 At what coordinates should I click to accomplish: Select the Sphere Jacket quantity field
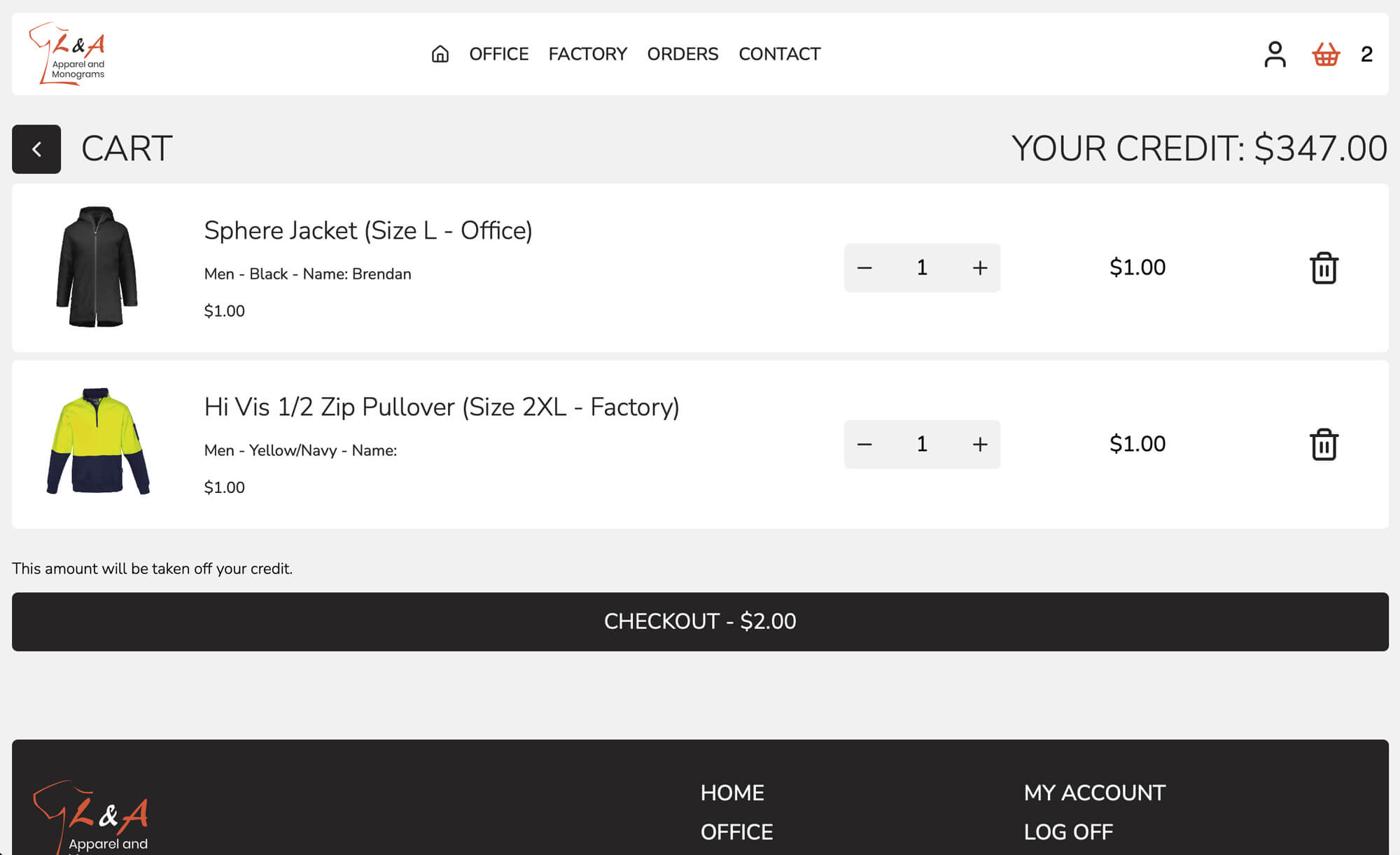[922, 267]
